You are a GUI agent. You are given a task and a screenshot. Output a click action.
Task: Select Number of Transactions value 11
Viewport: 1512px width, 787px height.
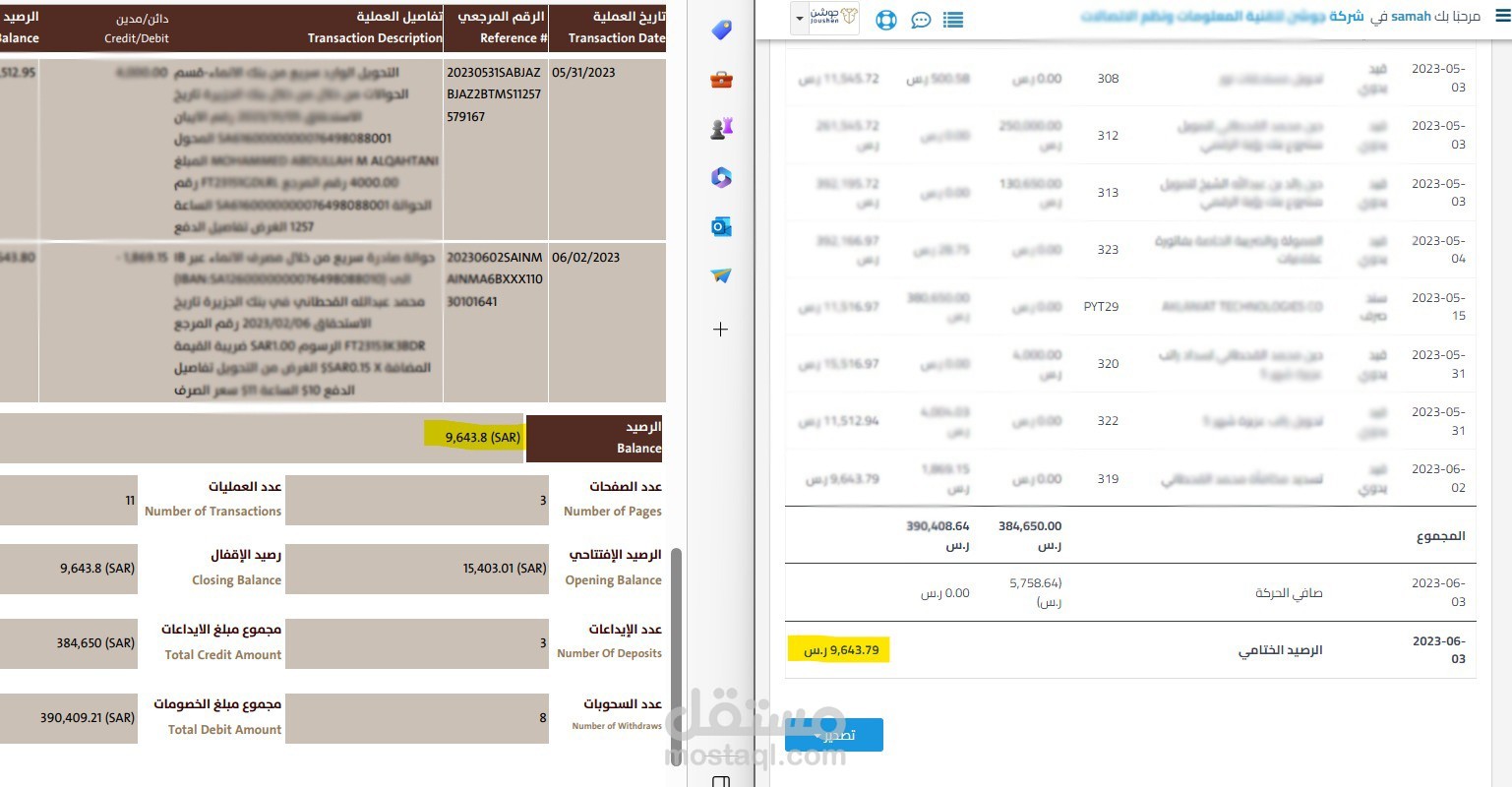[x=130, y=501]
